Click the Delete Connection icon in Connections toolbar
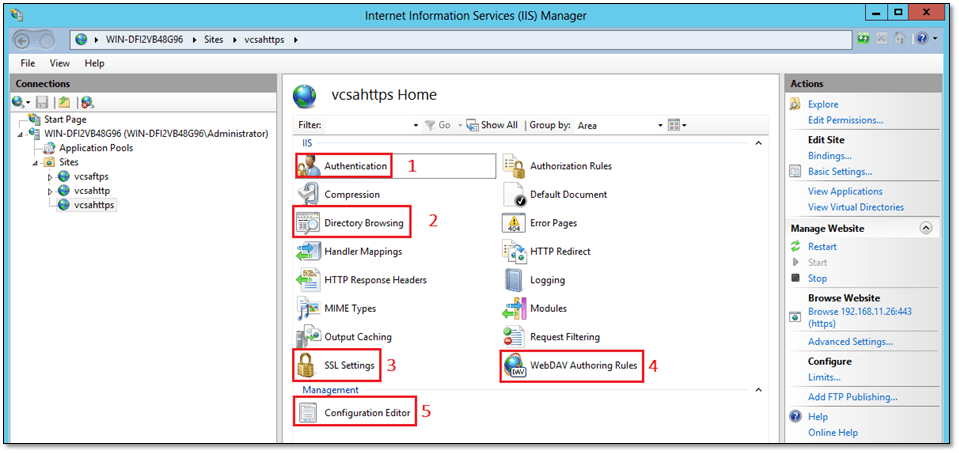Image resolution: width=959 pixels, height=453 pixels. click(87, 103)
